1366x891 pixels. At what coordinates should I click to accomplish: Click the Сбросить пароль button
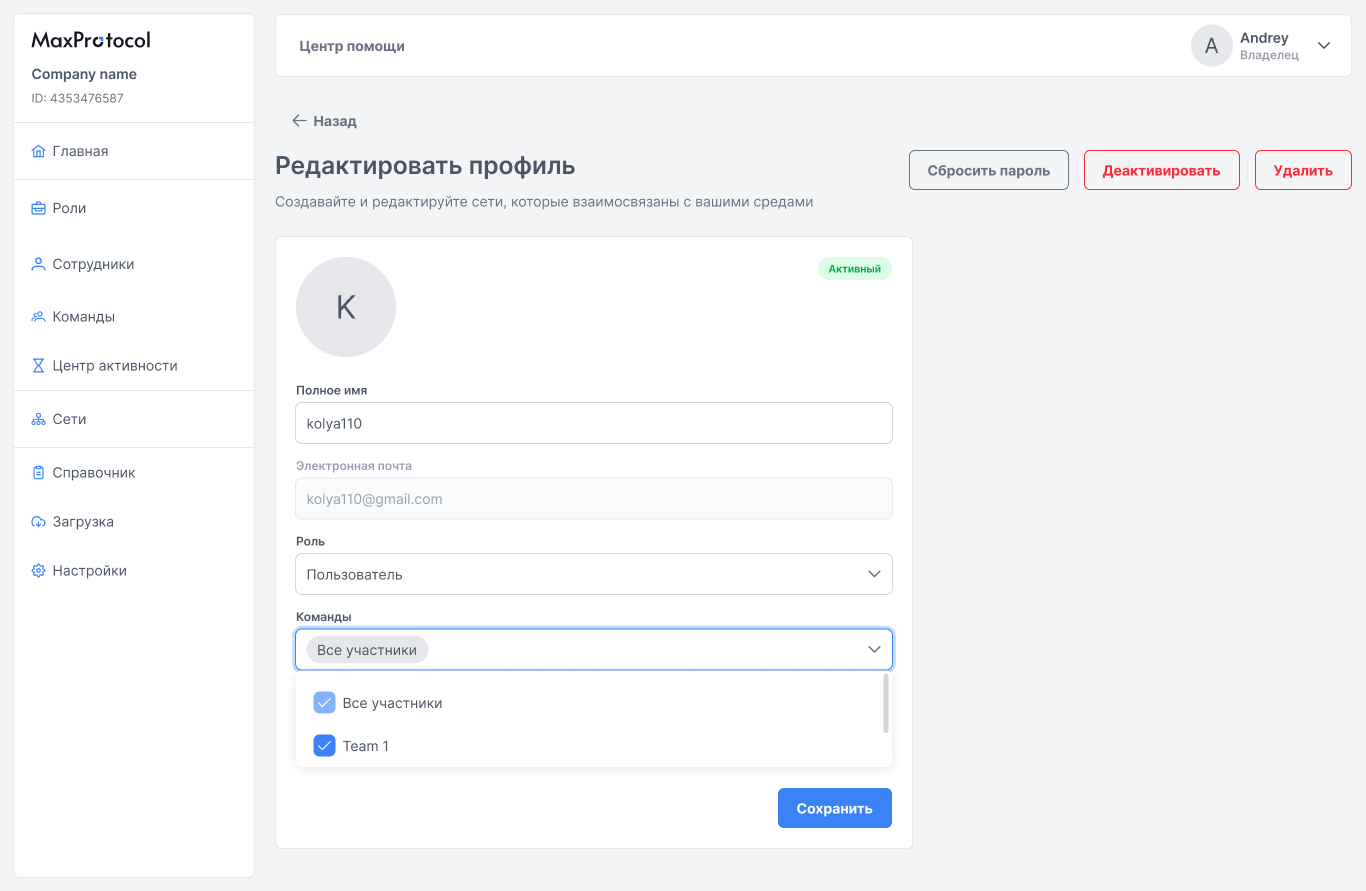(989, 170)
